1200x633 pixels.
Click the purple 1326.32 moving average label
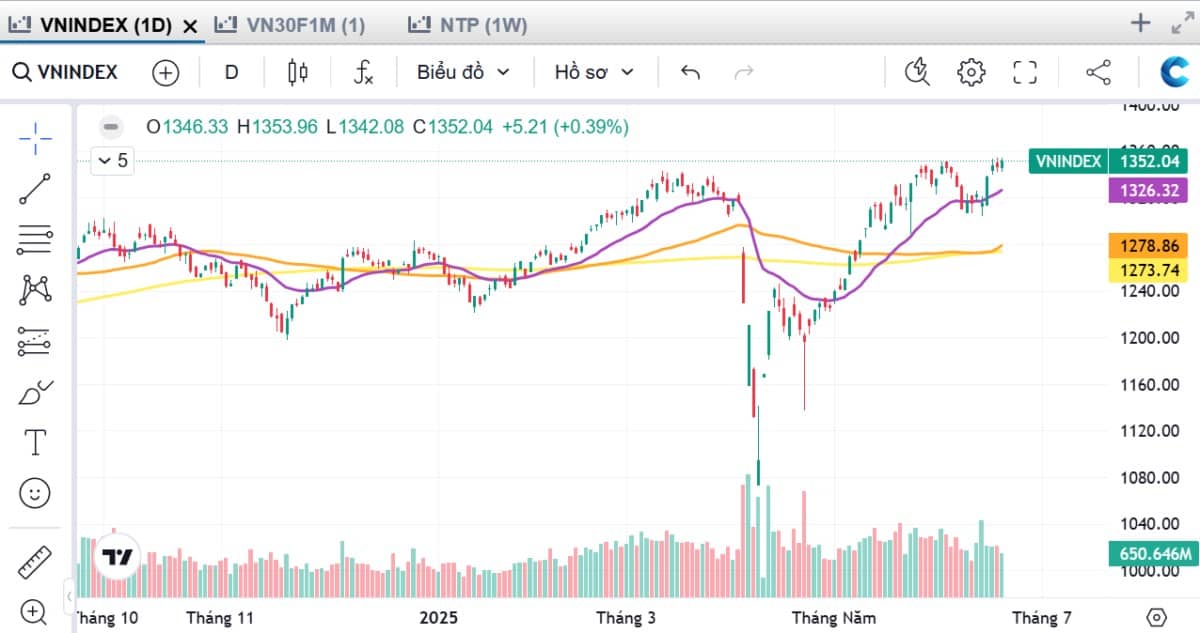(1148, 191)
